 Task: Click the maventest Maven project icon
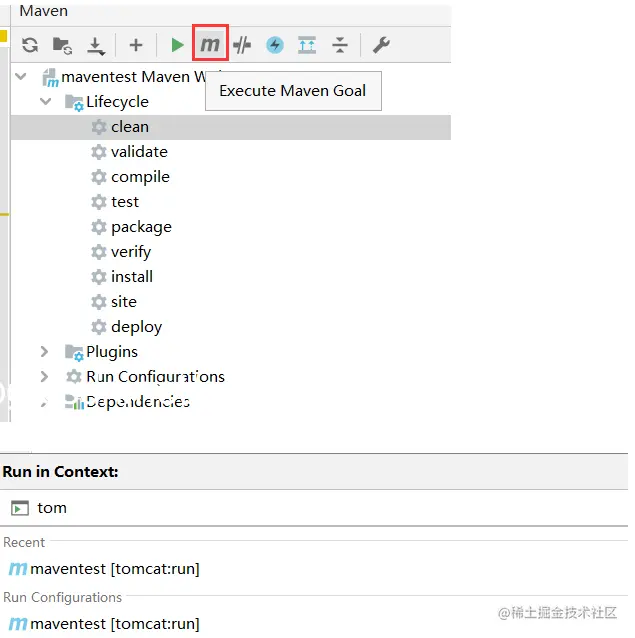coord(51,77)
